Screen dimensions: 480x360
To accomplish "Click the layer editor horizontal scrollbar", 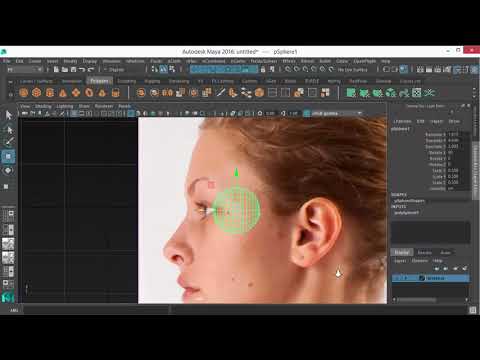I will point(417,300).
